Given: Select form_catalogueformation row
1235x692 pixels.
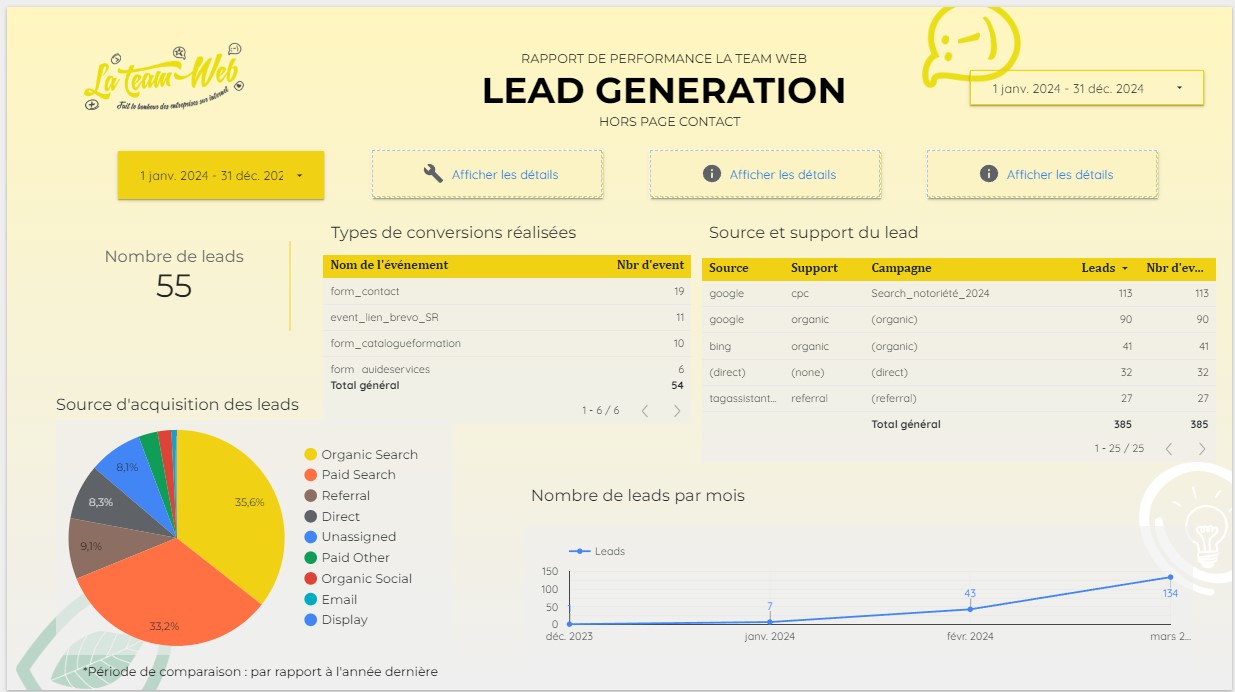Looking at the screenshot, I should [x=507, y=344].
